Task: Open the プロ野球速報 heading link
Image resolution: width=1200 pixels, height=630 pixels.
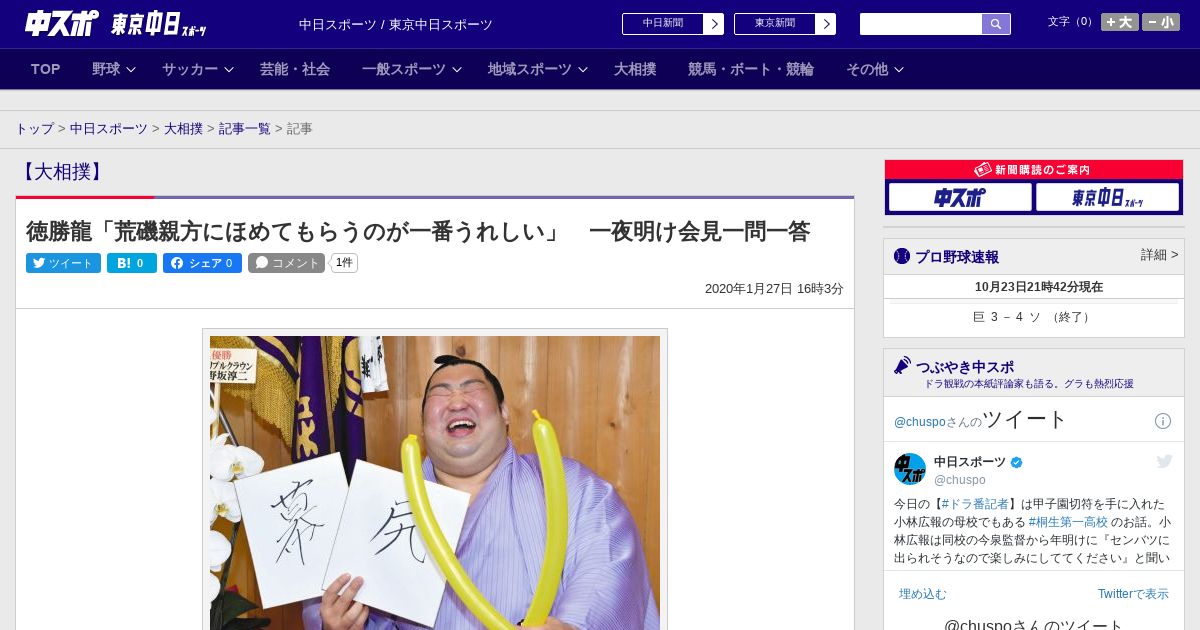Action: 957,257
